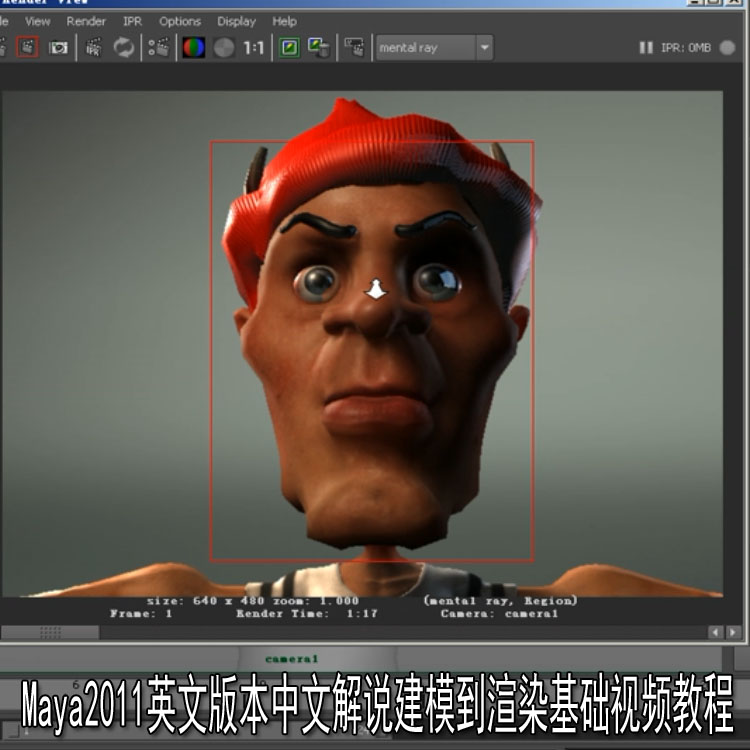Set the view to 1:1 real size

pos(254,47)
